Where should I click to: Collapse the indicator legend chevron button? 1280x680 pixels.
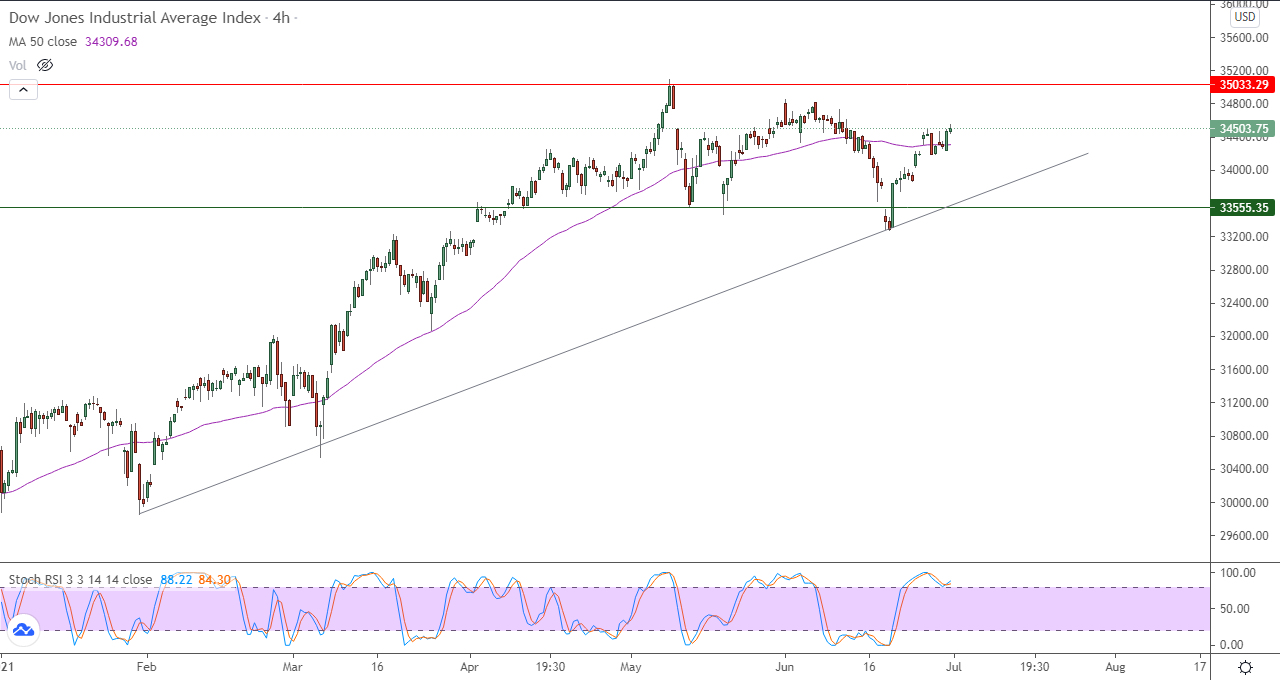pos(23,90)
